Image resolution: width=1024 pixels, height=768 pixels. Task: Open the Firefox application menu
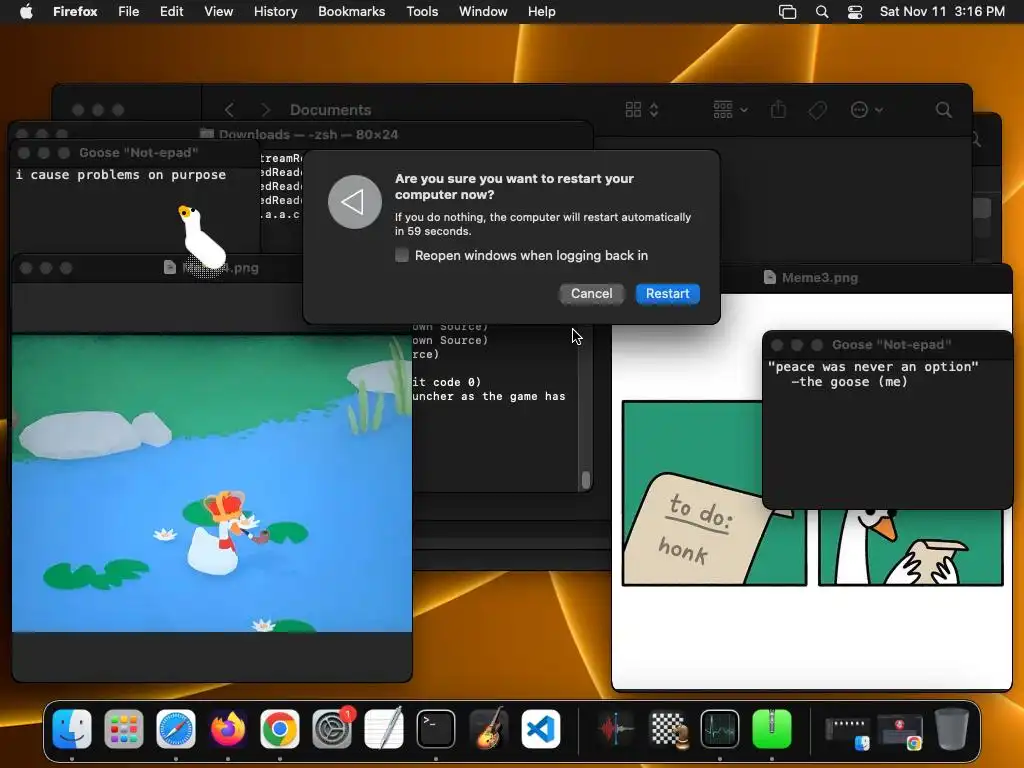click(x=75, y=12)
